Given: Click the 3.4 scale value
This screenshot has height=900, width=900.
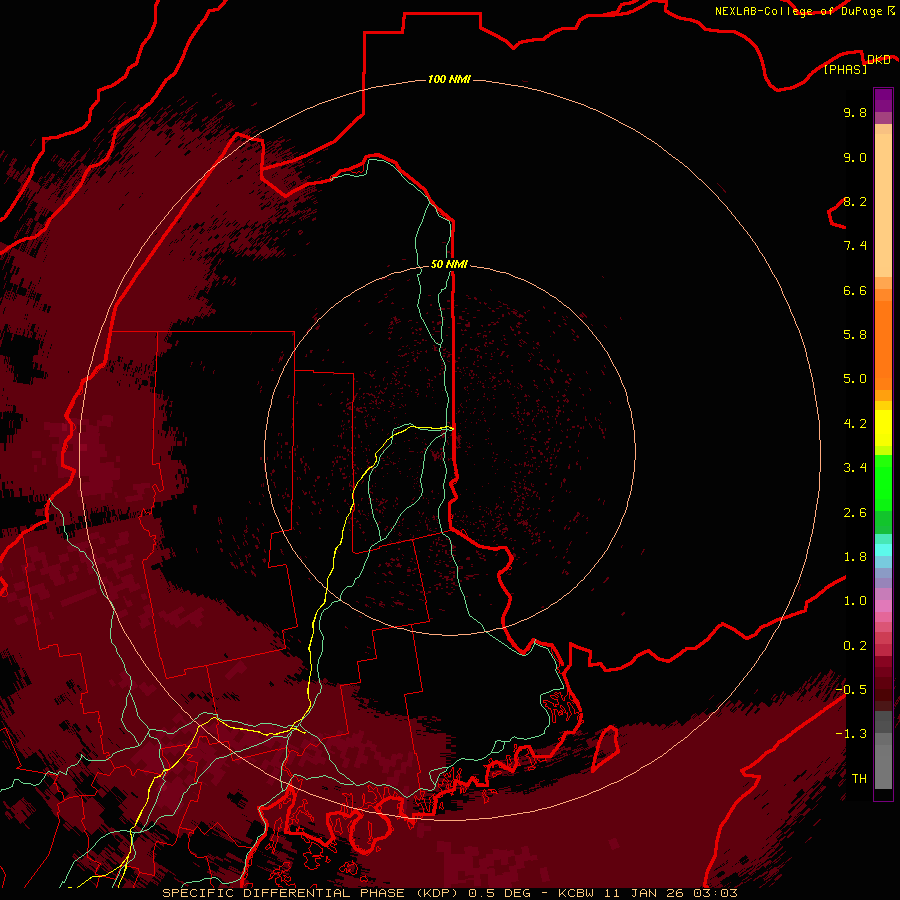Looking at the screenshot, I should tap(855, 468).
